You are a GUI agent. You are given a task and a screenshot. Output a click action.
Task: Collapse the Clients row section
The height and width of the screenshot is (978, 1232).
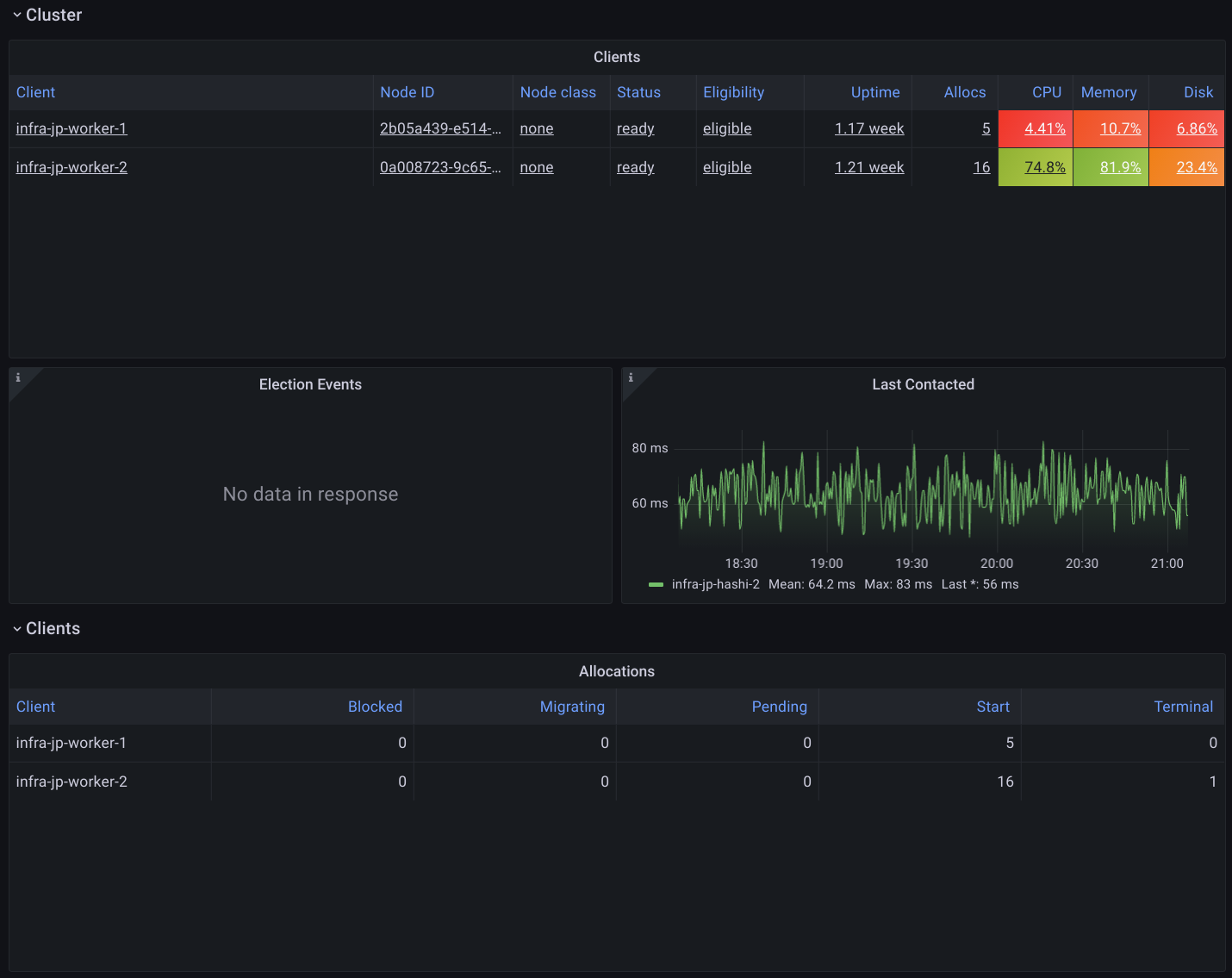[x=47, y=628]
